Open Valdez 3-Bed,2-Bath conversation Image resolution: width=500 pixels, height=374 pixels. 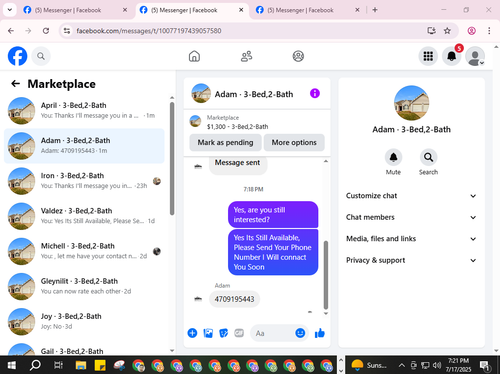point(84,216)
